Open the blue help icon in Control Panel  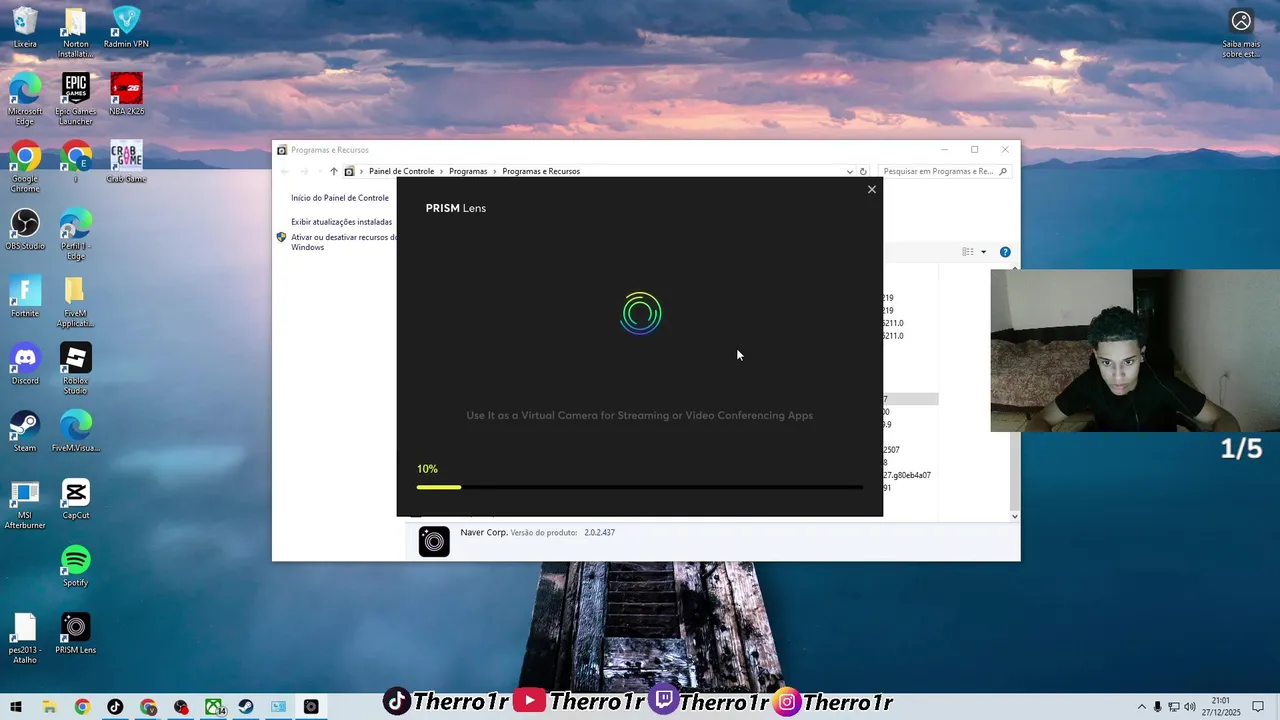click(x=1005, y=252)
